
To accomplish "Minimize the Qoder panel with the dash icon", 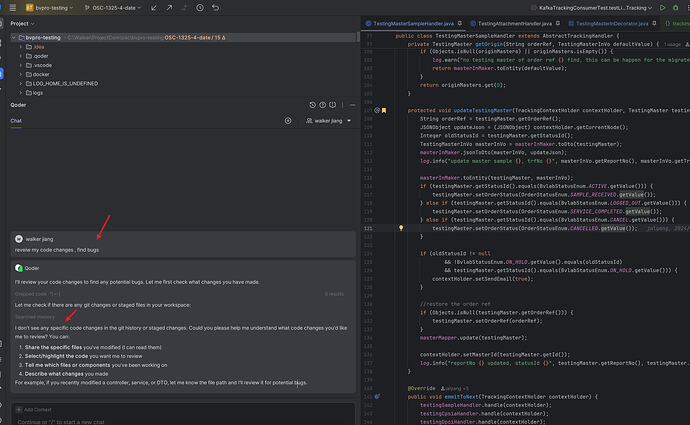I will [352, 105].
